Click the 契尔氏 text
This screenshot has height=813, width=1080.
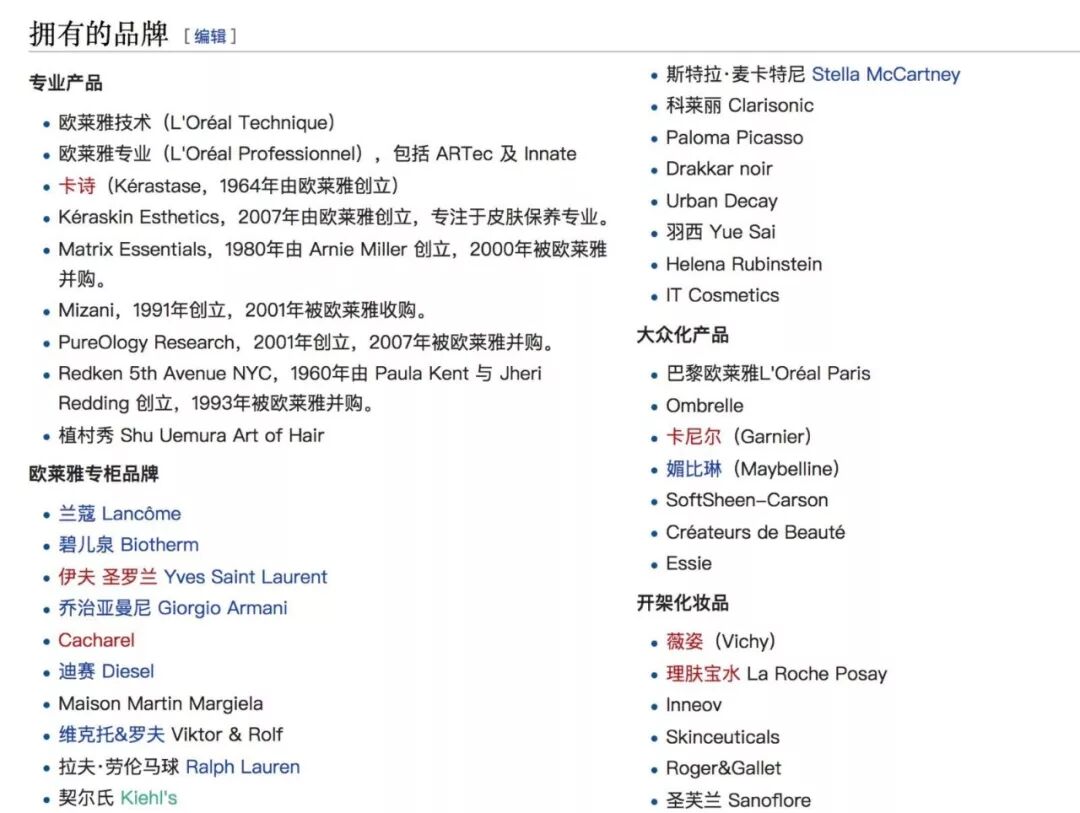tap(86, 797)
